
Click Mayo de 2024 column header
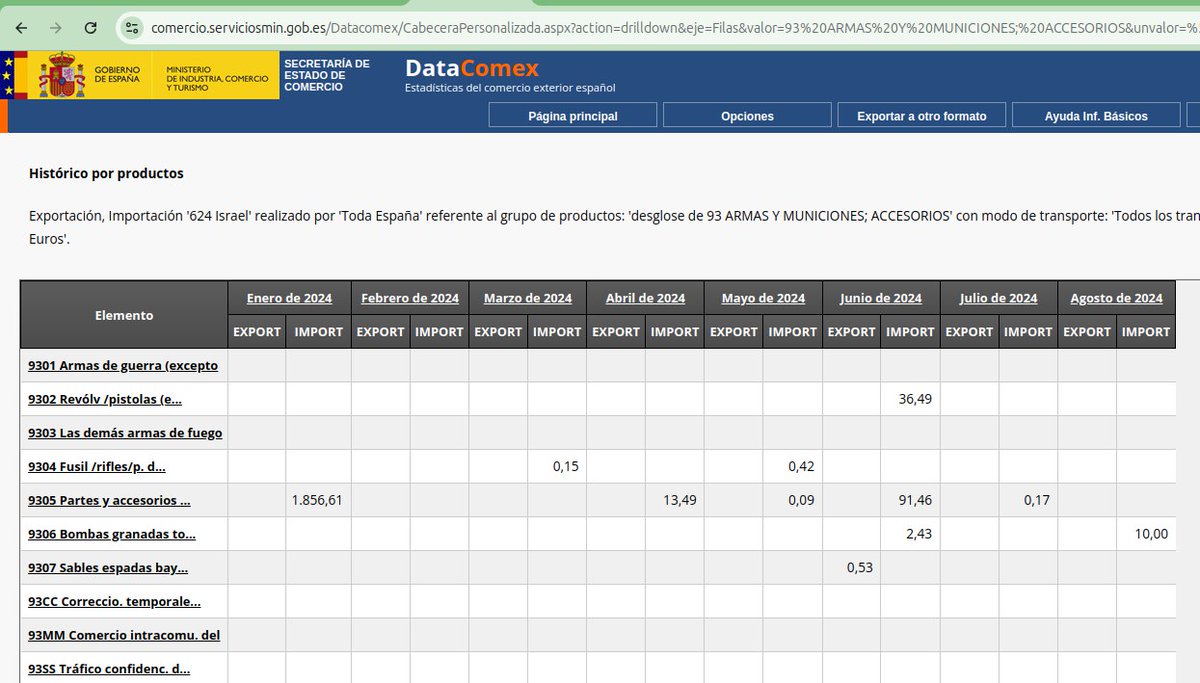point(763,298)
